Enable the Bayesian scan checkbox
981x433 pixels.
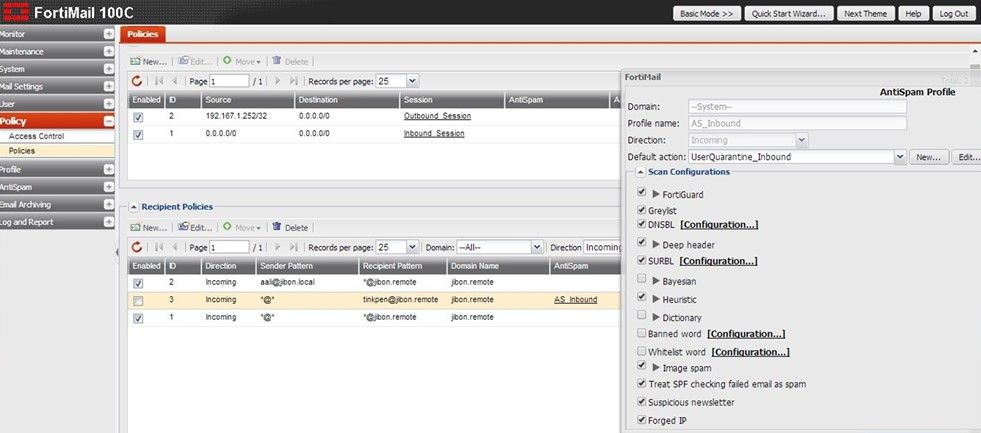coord(641,278)
